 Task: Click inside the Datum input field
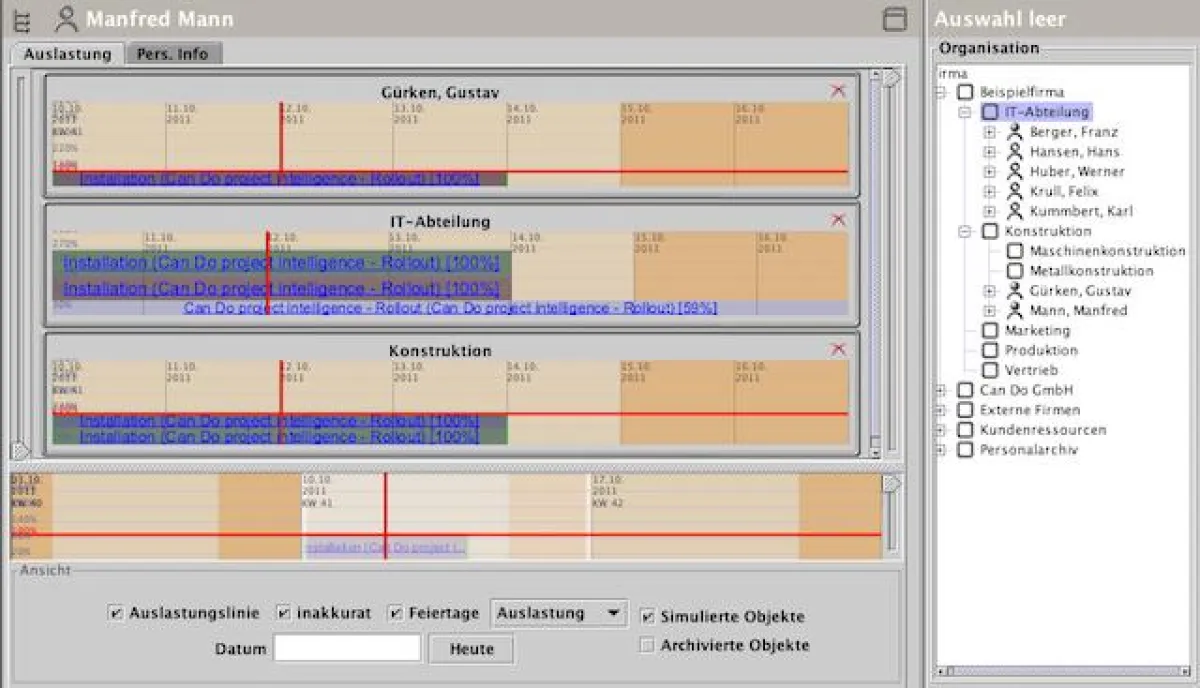click(x=346, y=647)
